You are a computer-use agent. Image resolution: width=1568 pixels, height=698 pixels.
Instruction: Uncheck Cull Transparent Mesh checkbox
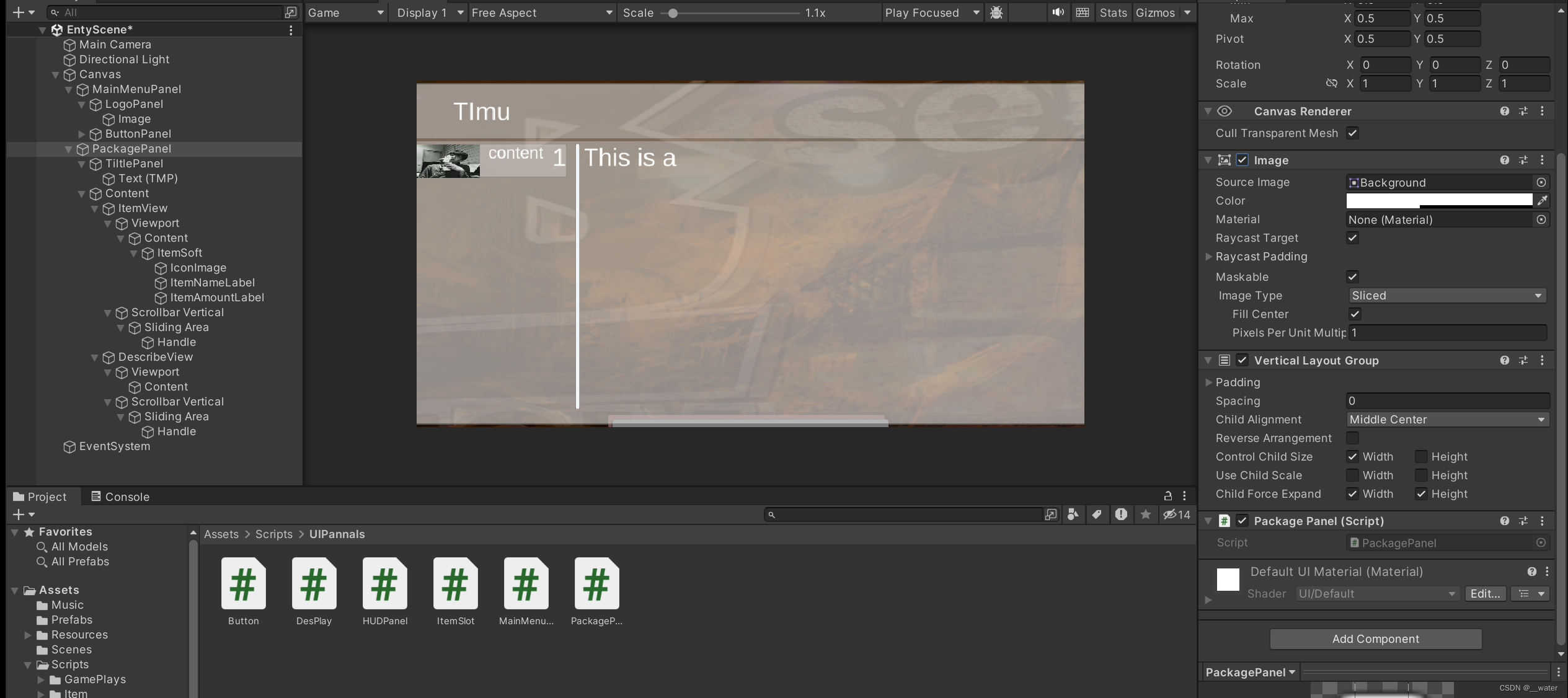pyautogui.click(x=1352, y=133)
